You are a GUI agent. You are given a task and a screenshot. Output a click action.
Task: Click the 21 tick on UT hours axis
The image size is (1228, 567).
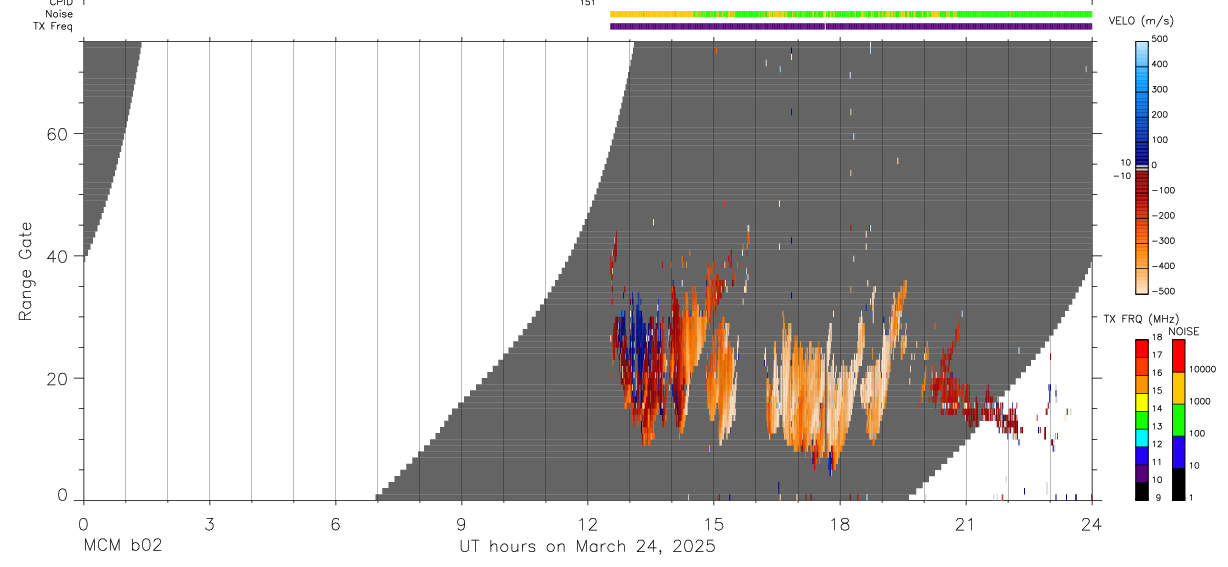[966, 523]
